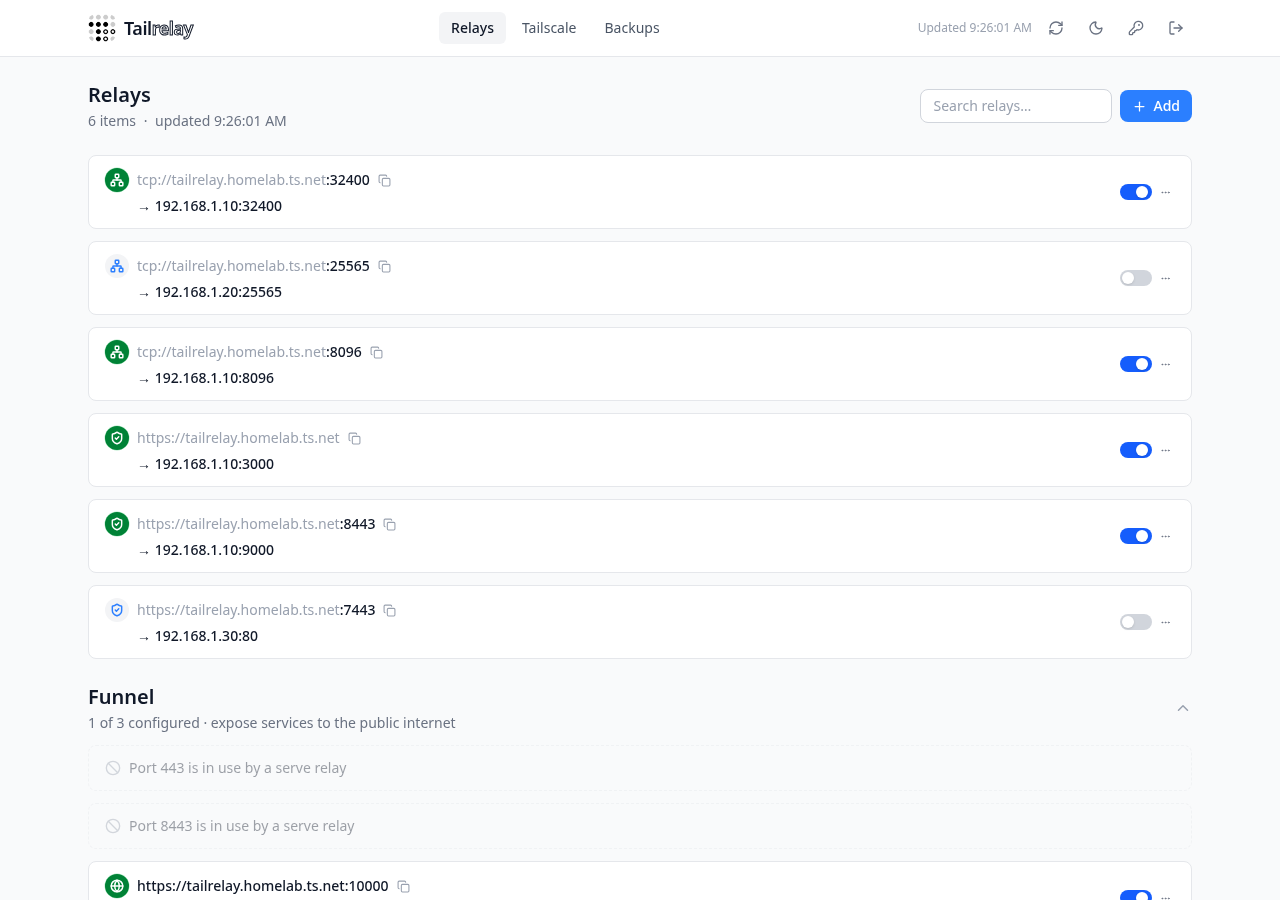Copy the tcp relay address for port 32400
The height and width of the screenshot is (900, 1280).
(x=385, y=181)
